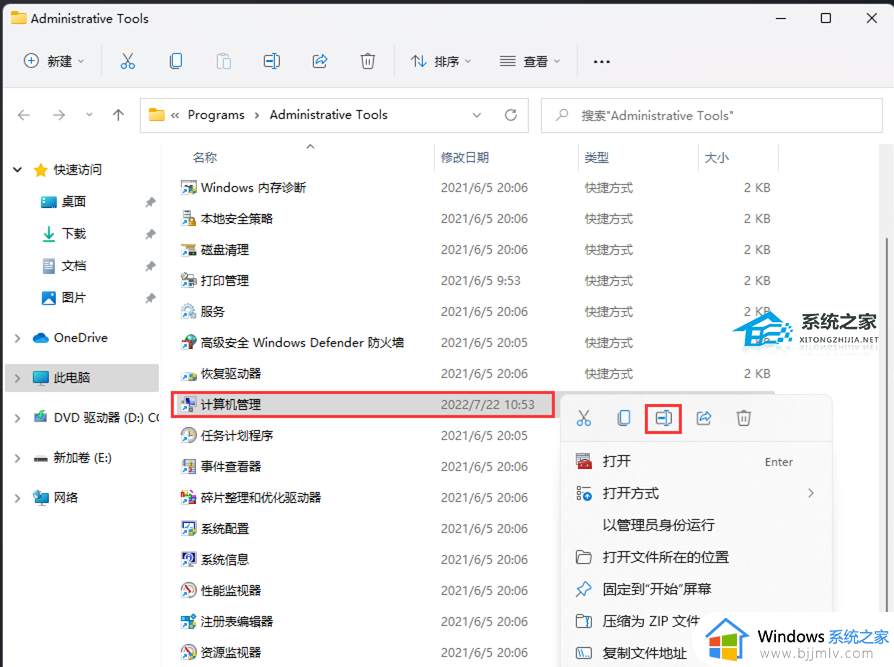Select the 系统信息 file row
Image resolution: width=894 pixels, height=667 pixels.
(x=365, y=559)
